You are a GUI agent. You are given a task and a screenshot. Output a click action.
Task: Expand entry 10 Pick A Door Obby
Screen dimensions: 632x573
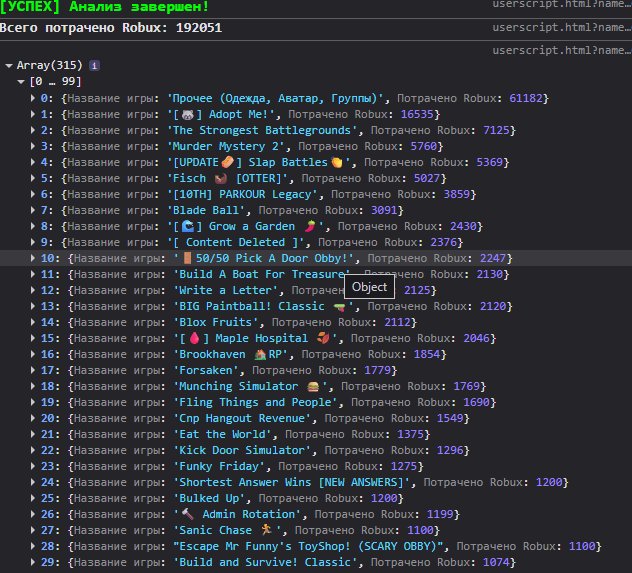coord(33,258)
